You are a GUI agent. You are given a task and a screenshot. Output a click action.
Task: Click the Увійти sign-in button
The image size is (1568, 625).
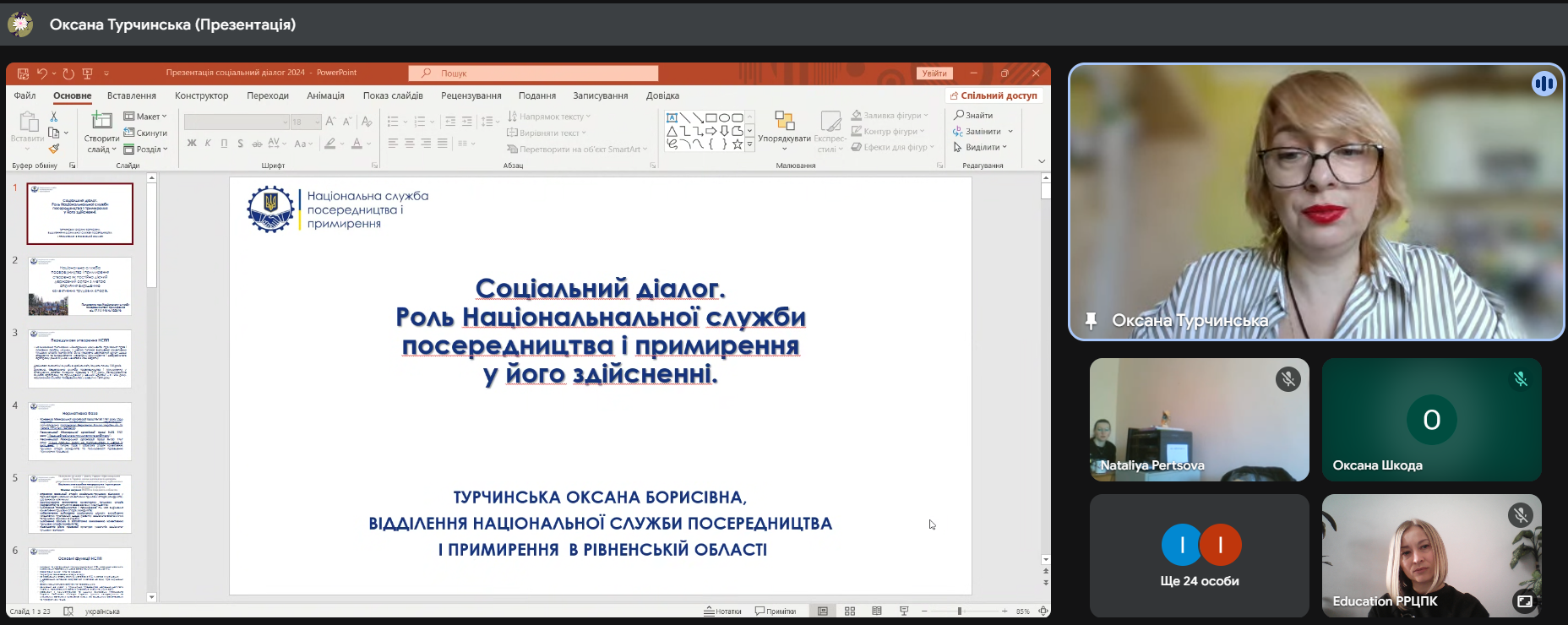pyautogui.click(x=934, y=73)
